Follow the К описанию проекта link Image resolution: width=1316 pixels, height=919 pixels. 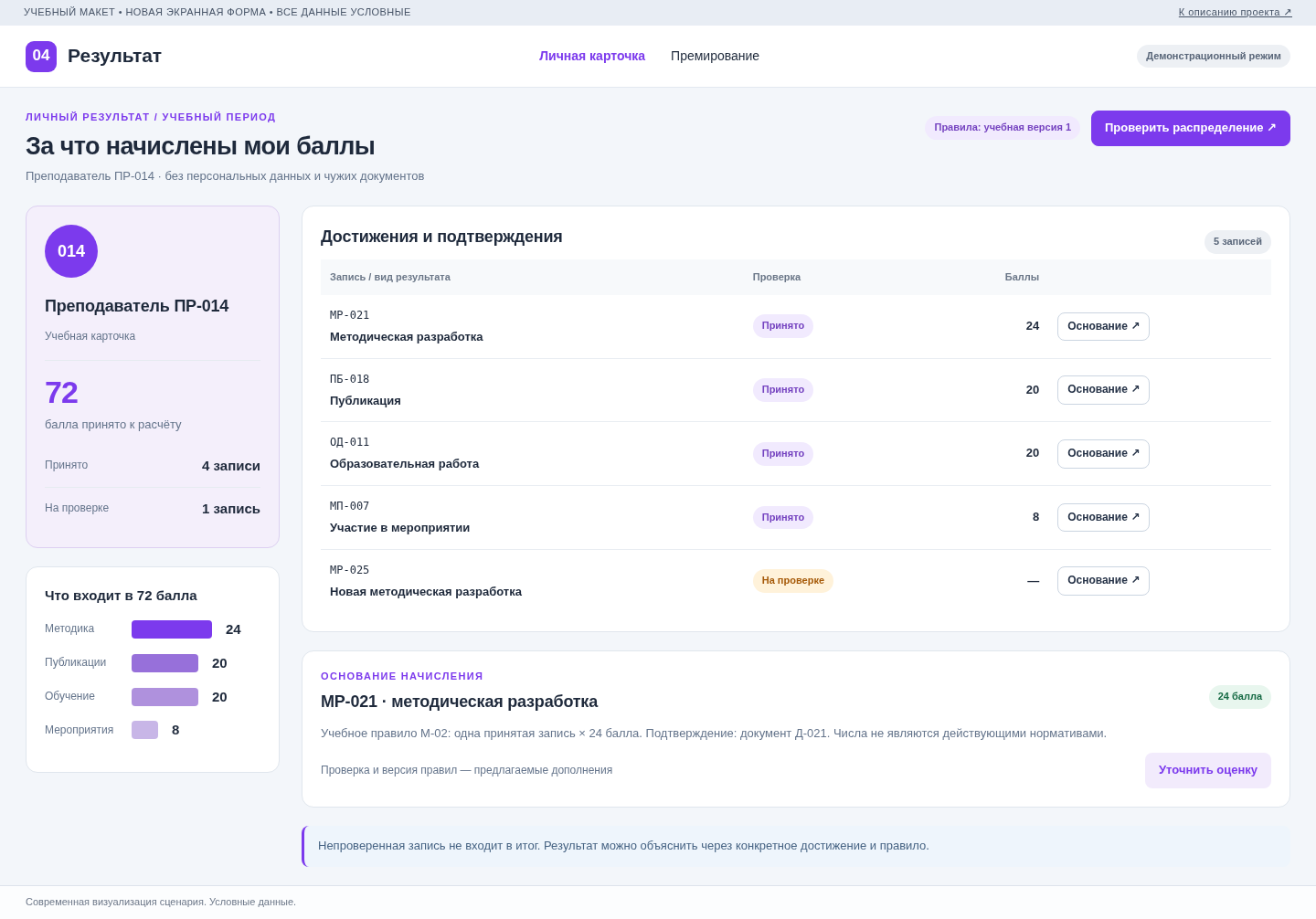point(1235,12)
